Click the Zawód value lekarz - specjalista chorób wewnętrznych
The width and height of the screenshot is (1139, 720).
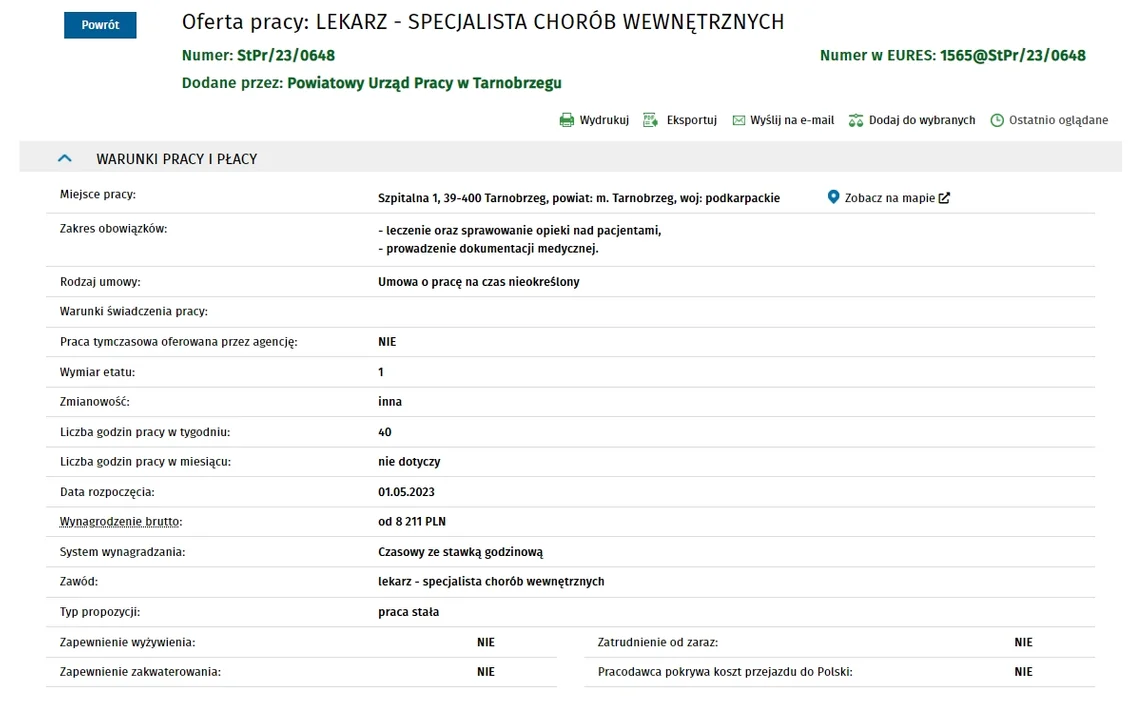coord(491,581)
